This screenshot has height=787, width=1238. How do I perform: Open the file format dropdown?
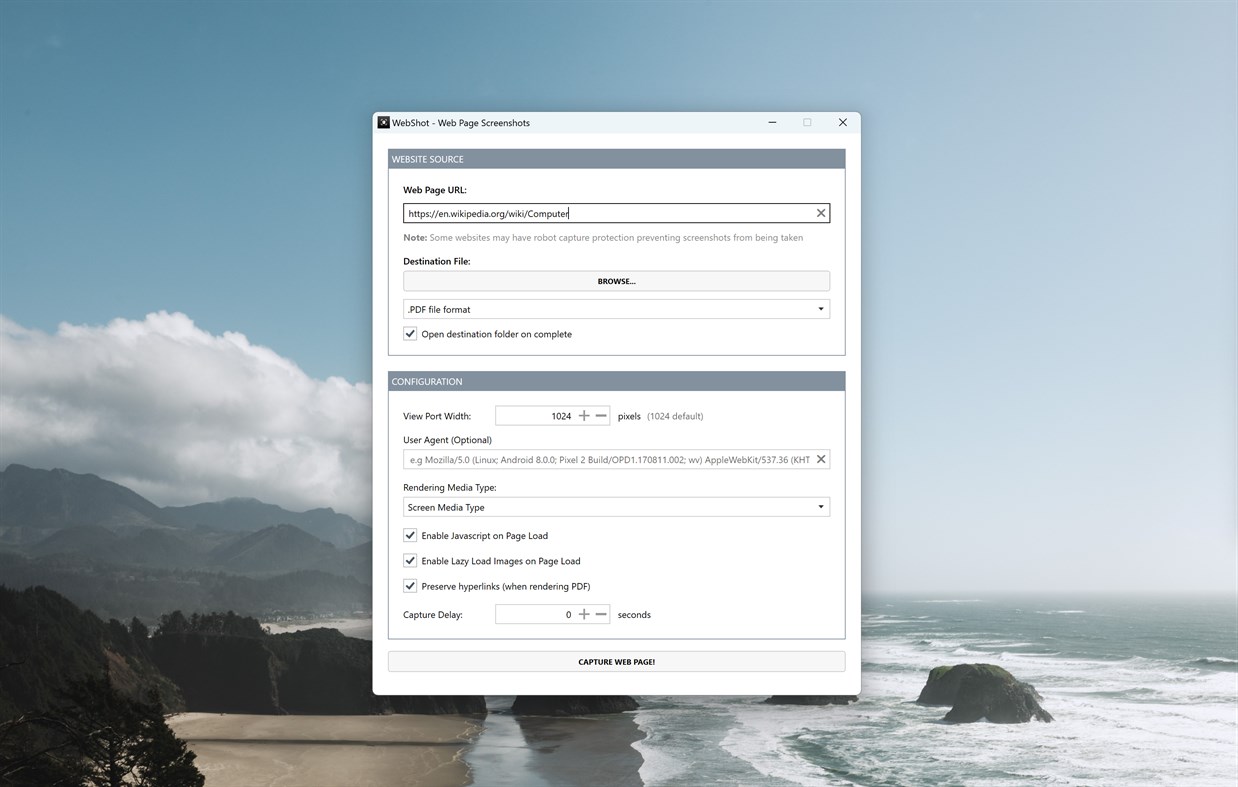pos(616,308)
